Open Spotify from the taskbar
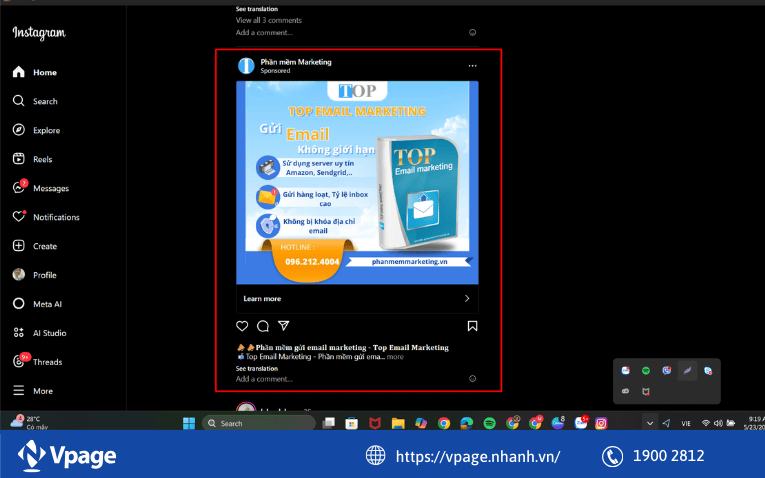 point(489,423)
